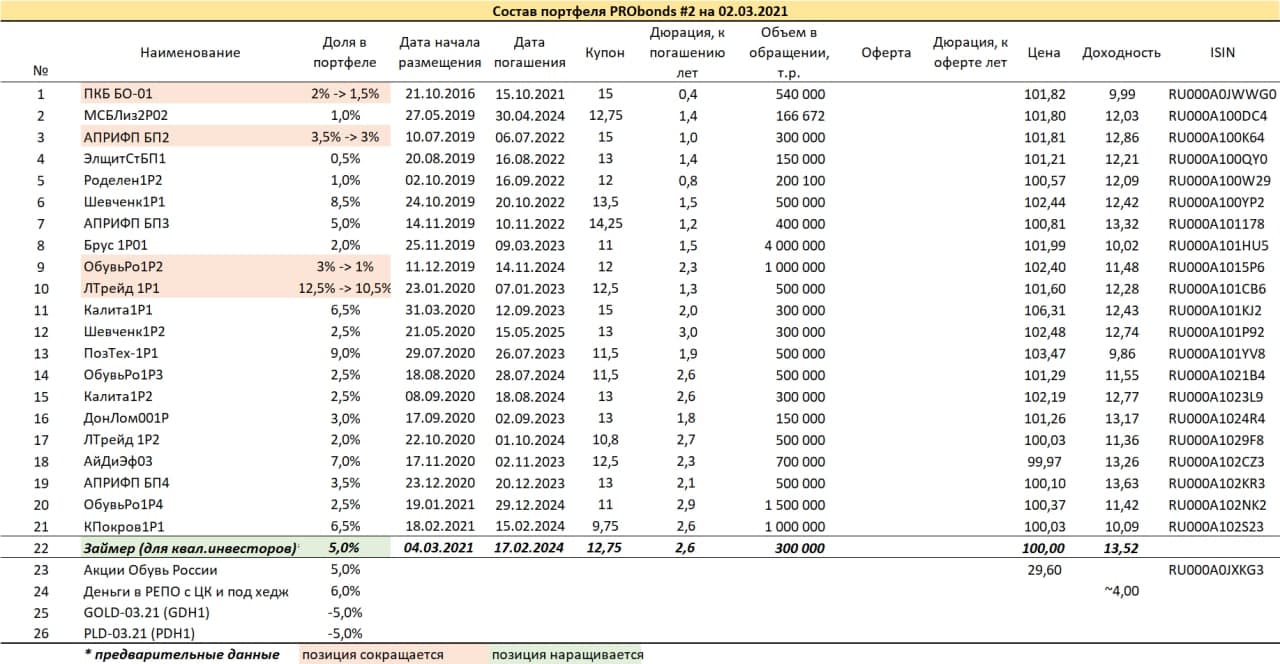
Task: Click the "Оферта" column header
Action: [x=885, y=52]
